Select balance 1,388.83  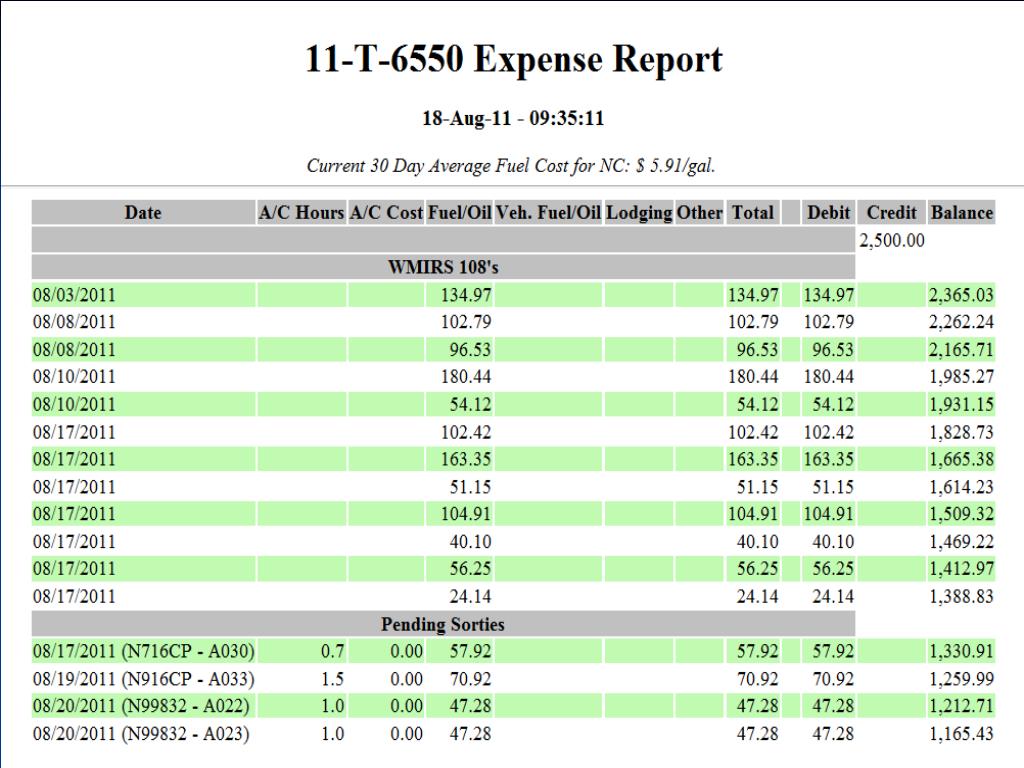961,596
